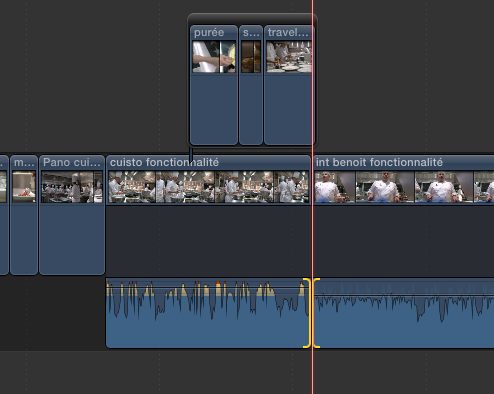Click the short 's...' clip in the storyline
Viewport: 494px width, 394px height.
(x=251, y=85)
